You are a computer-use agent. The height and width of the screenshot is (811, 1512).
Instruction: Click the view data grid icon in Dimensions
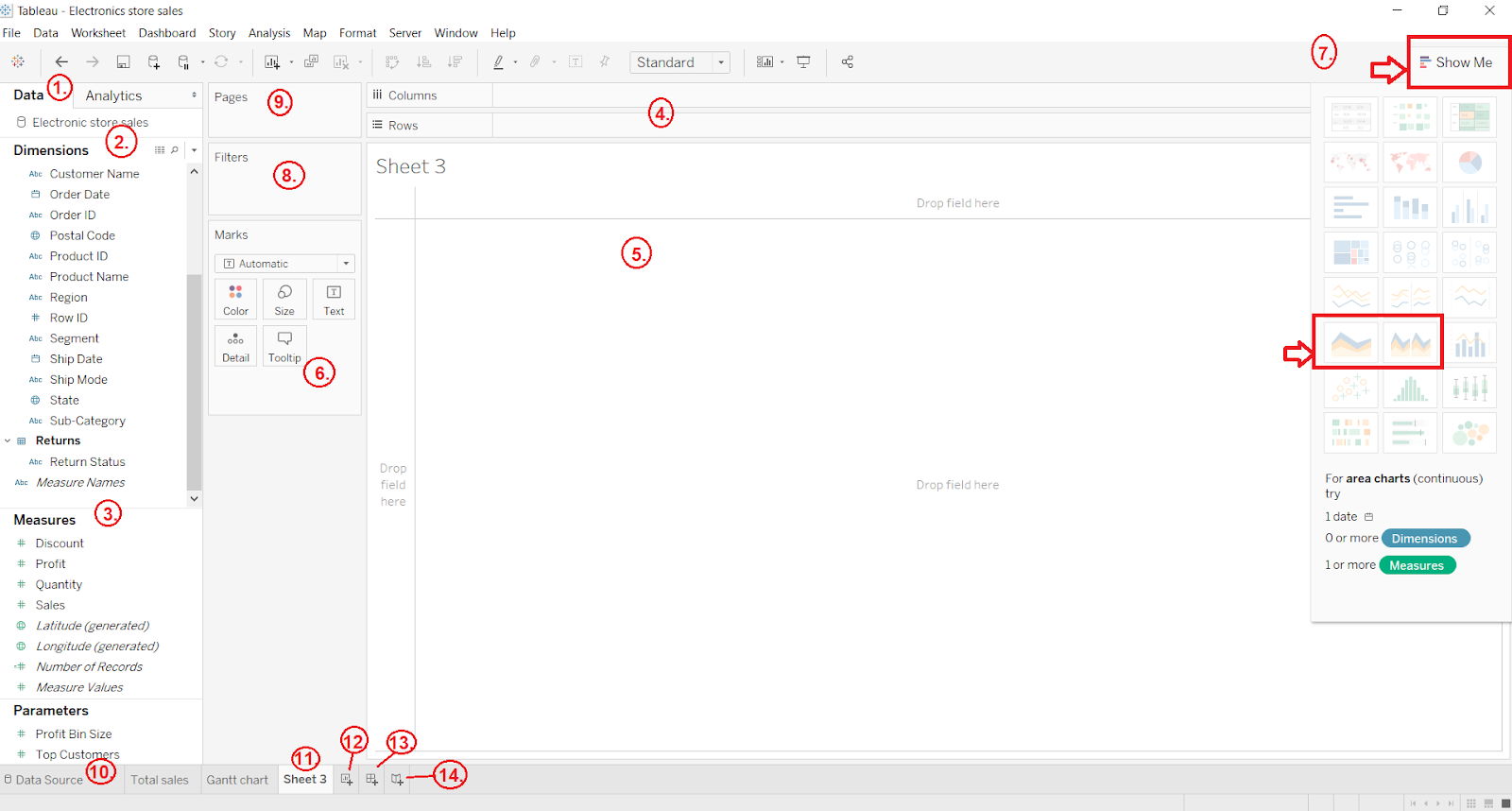(x=160, y=150)
